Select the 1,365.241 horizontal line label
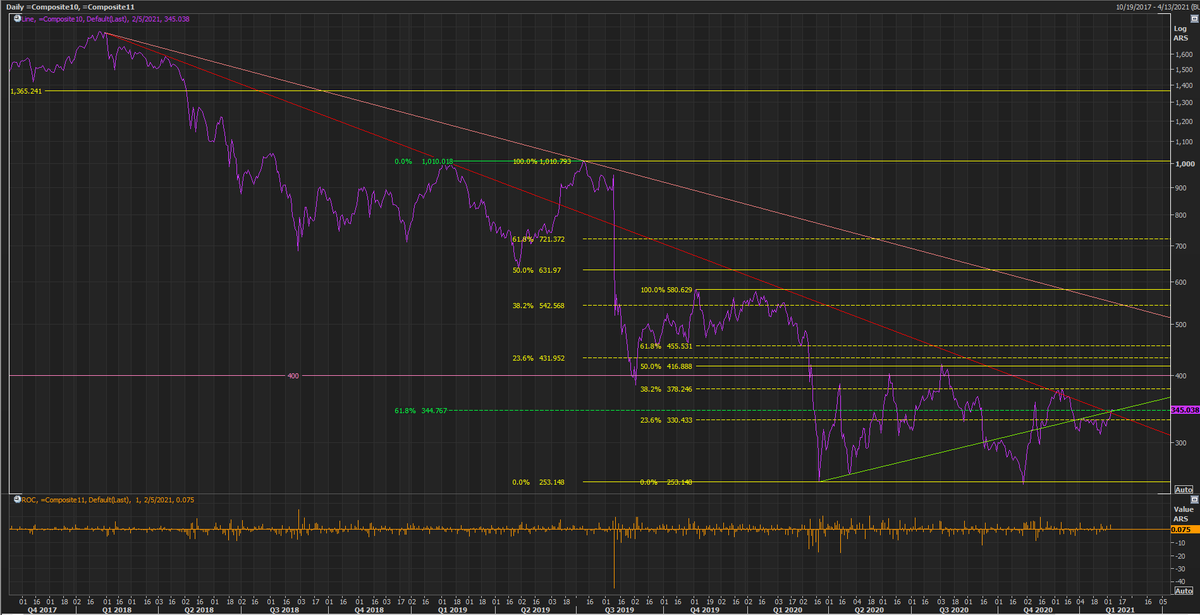Screen dimensions: 1200x615 click(x=26, y=91)
